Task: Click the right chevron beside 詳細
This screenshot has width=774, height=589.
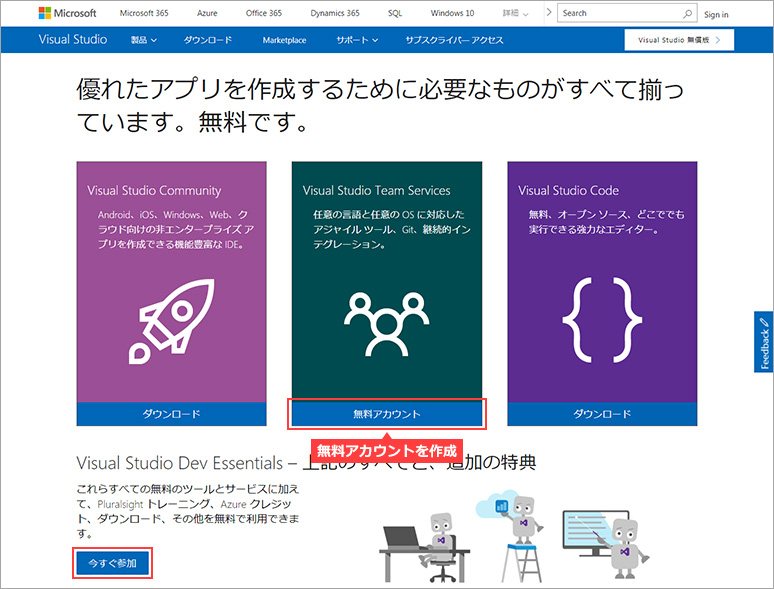Action: 548,12
